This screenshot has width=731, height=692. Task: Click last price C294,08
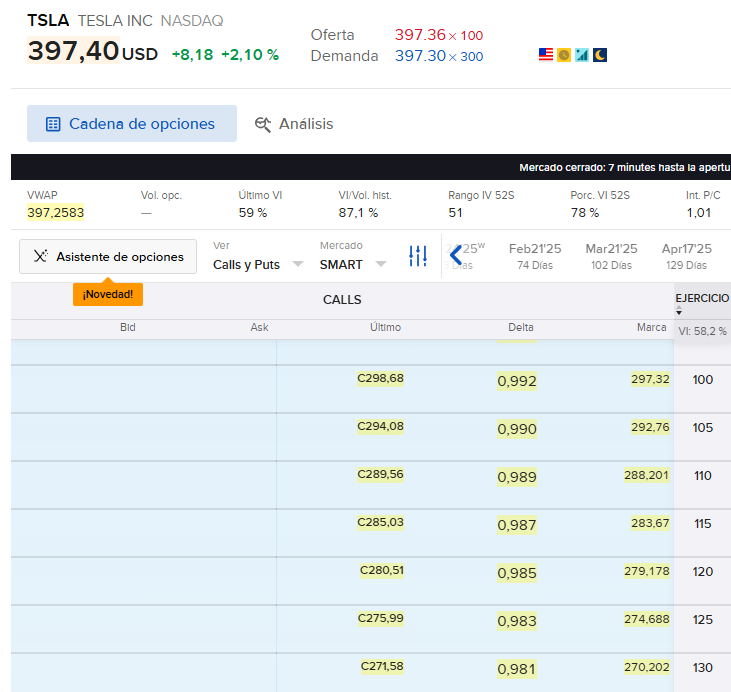coord(380,426)
